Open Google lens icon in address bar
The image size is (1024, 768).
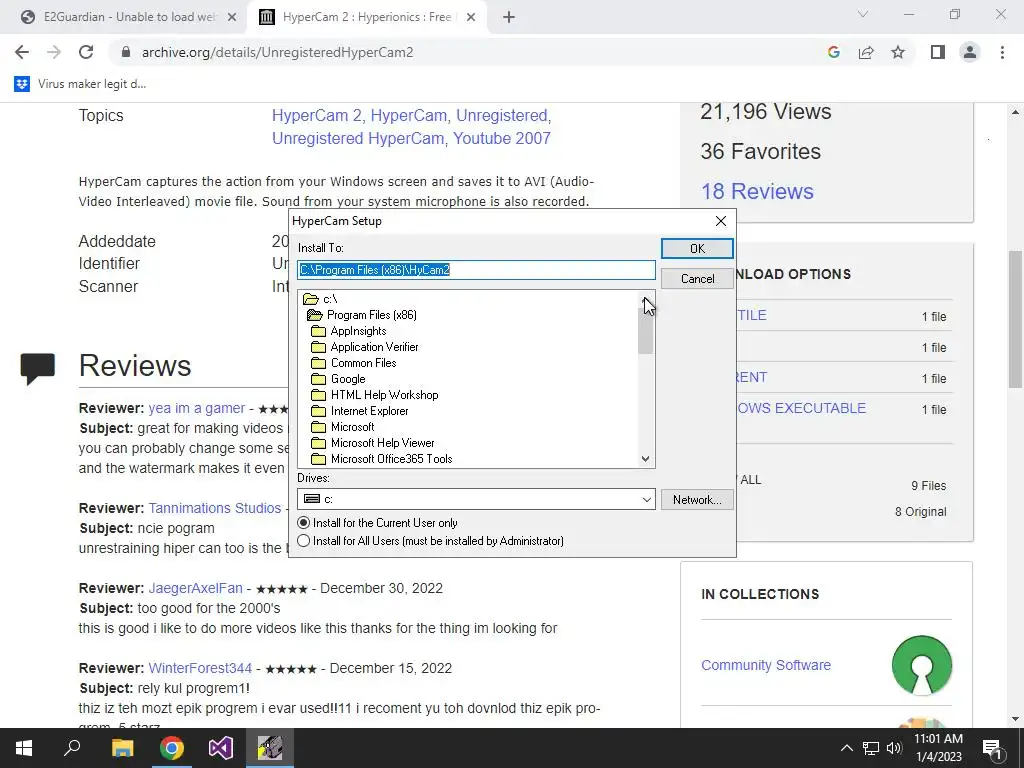(833, 52)
